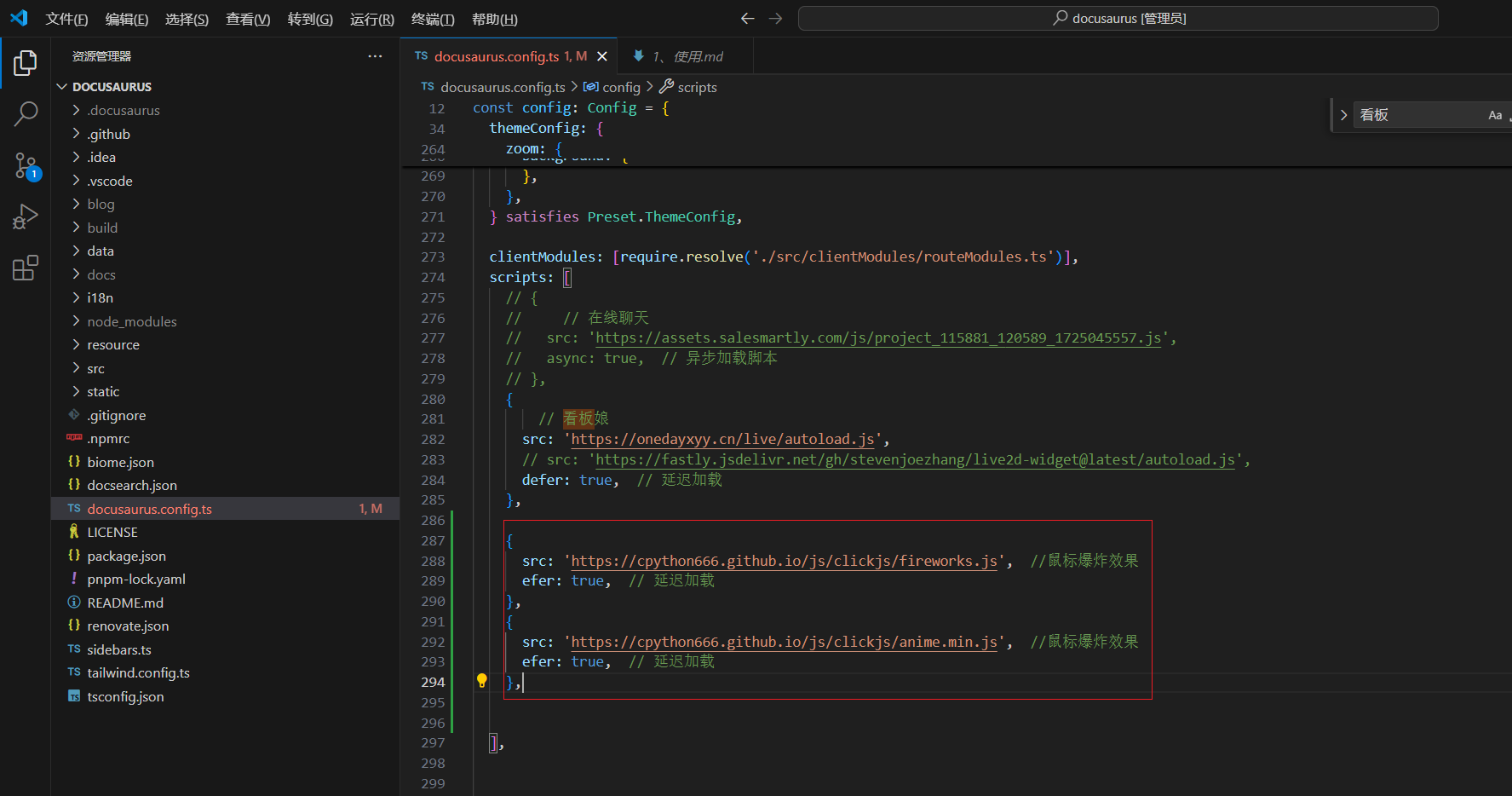Click the lightbulb quick-fix icon on line 294
This screenshot has width=1512, height=796.
[x=481, y=681]
